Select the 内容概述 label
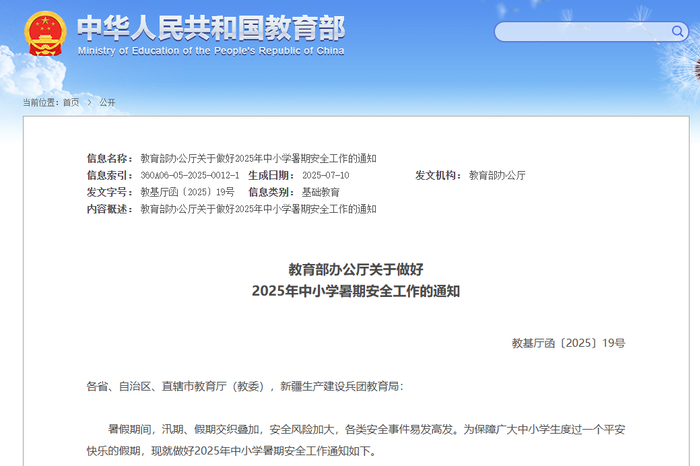The image size is (700, 466). [x=109, y=209]
